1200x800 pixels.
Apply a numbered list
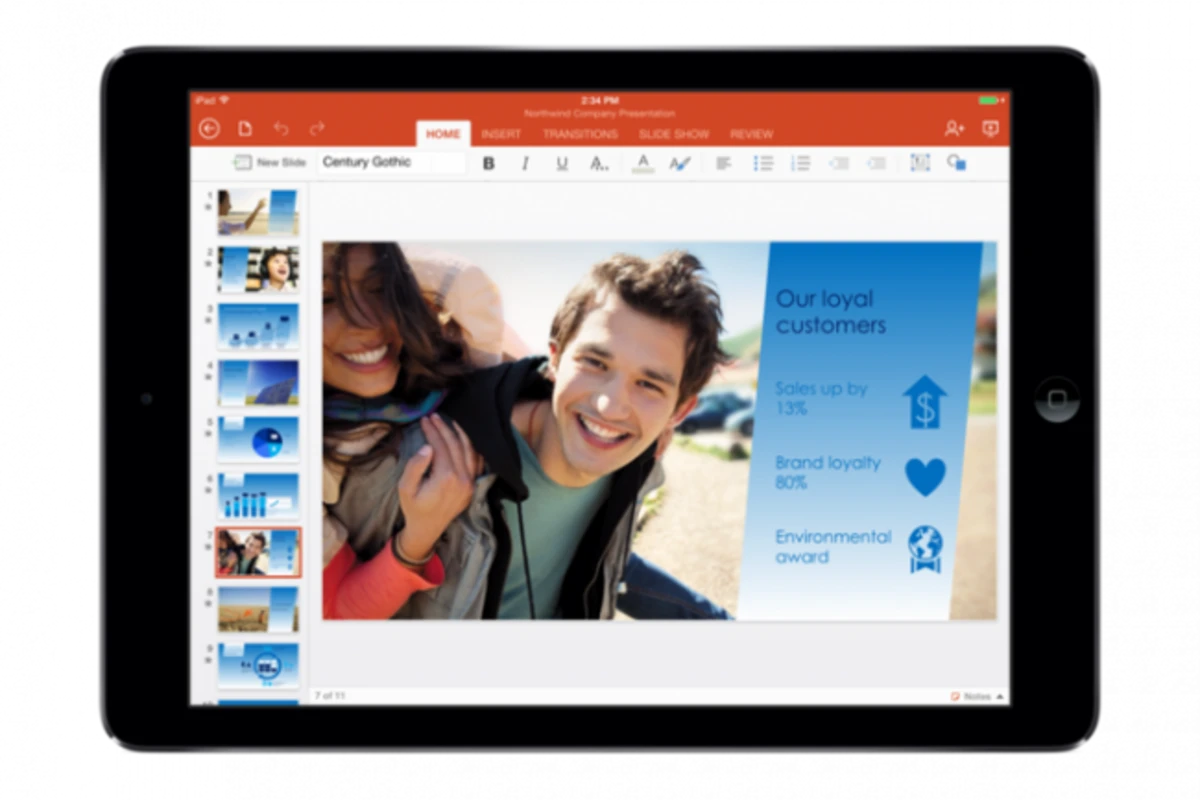(x=800, y=163)
